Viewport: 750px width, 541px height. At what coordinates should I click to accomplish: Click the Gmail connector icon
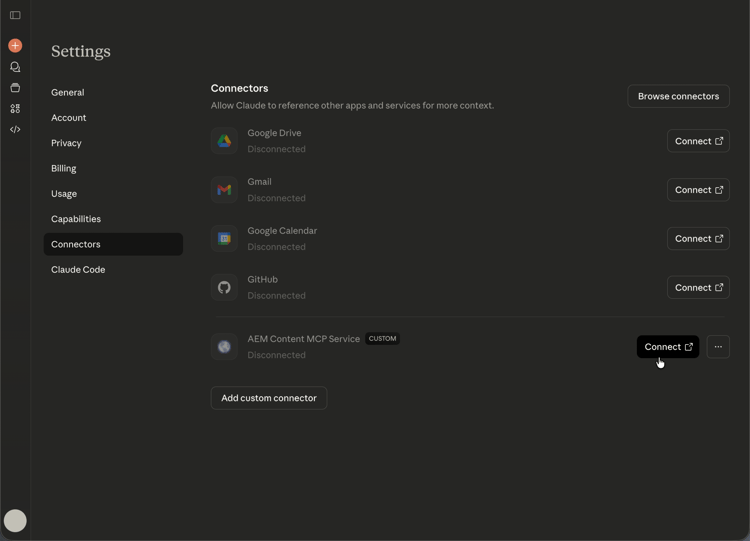224,190
